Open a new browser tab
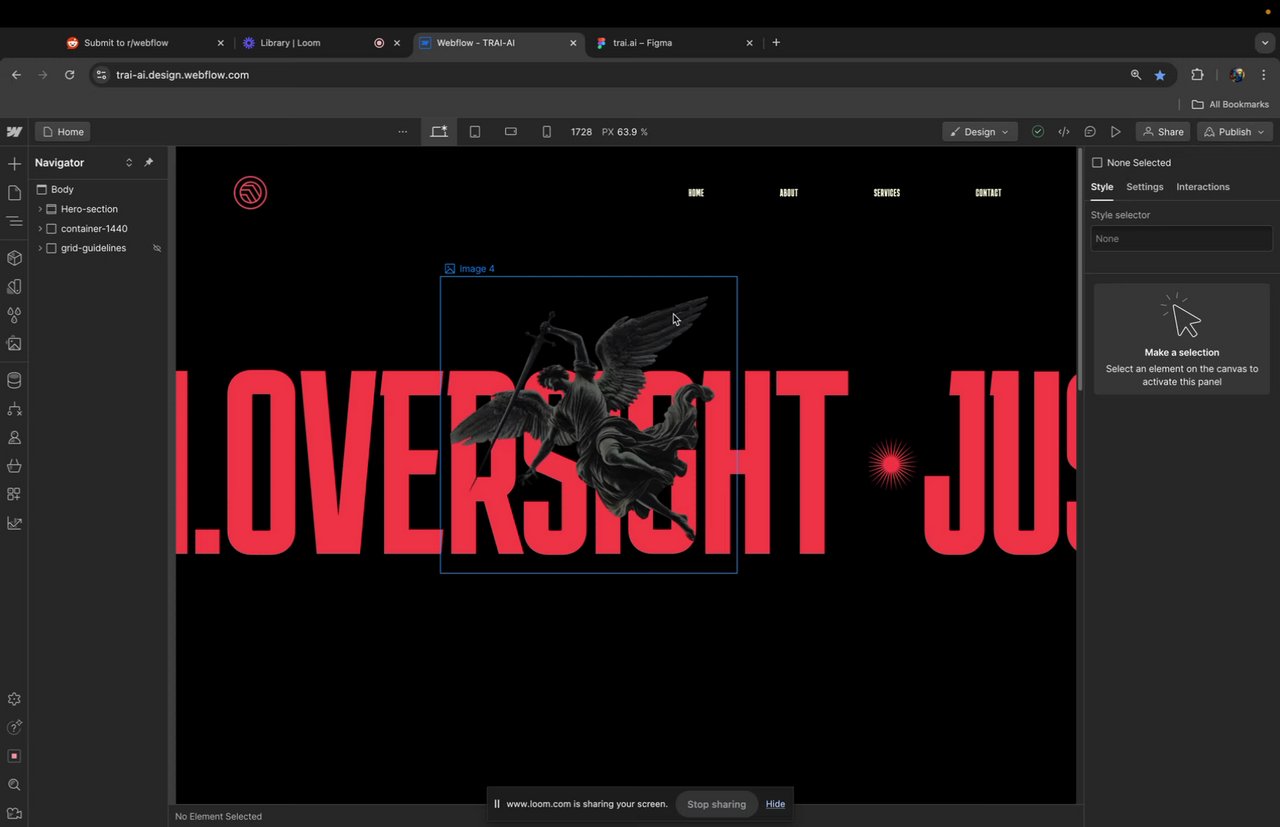Viewport: 1280px width, 827px height. tap(776, 43)
